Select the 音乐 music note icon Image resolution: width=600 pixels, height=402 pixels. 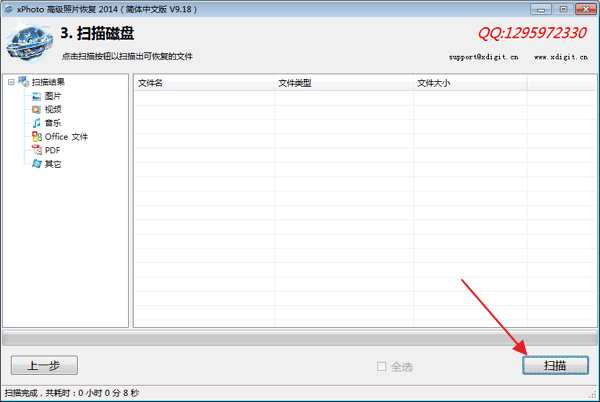[36, 123]
